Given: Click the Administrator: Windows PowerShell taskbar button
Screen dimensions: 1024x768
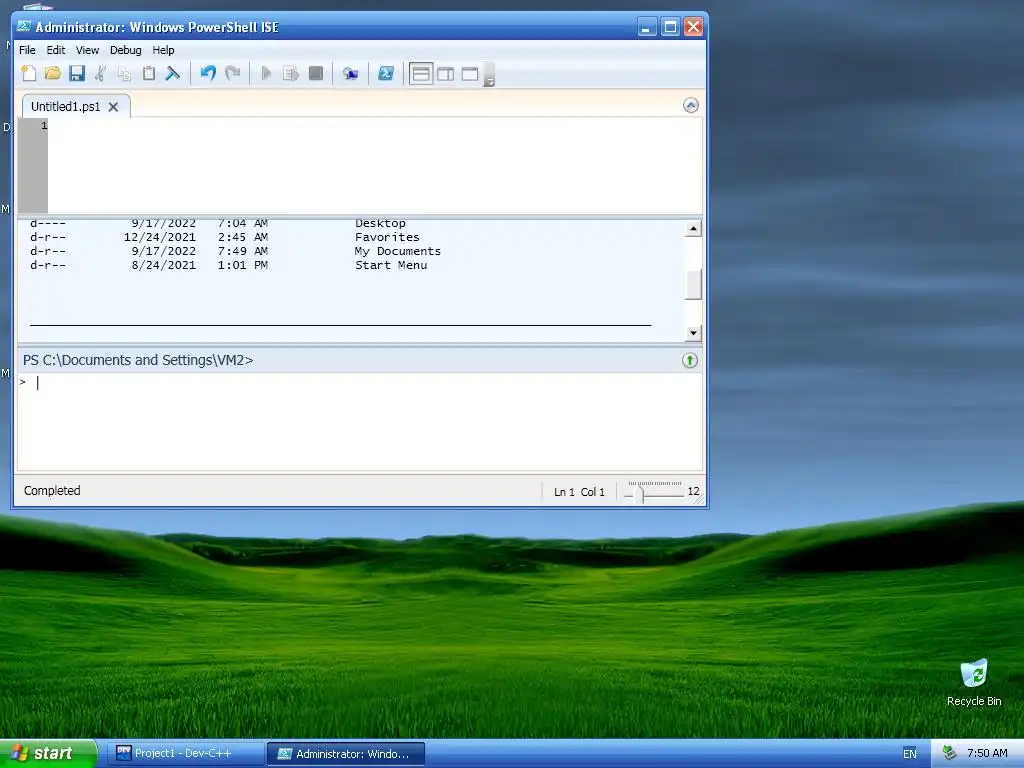Looking at the screenshot, I should 346,754.
